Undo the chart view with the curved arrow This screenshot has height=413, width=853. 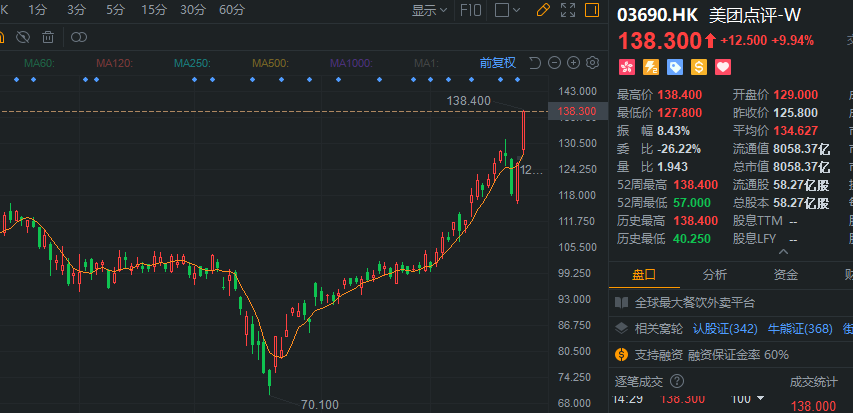(x=535, y=63)
